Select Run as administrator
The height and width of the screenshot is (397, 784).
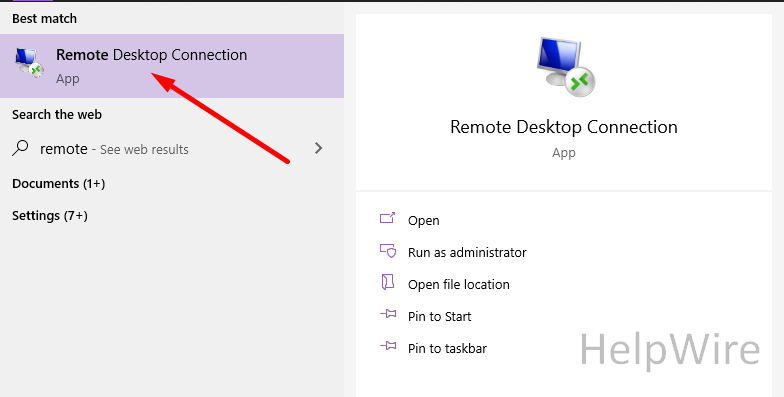tap(467, 252)
